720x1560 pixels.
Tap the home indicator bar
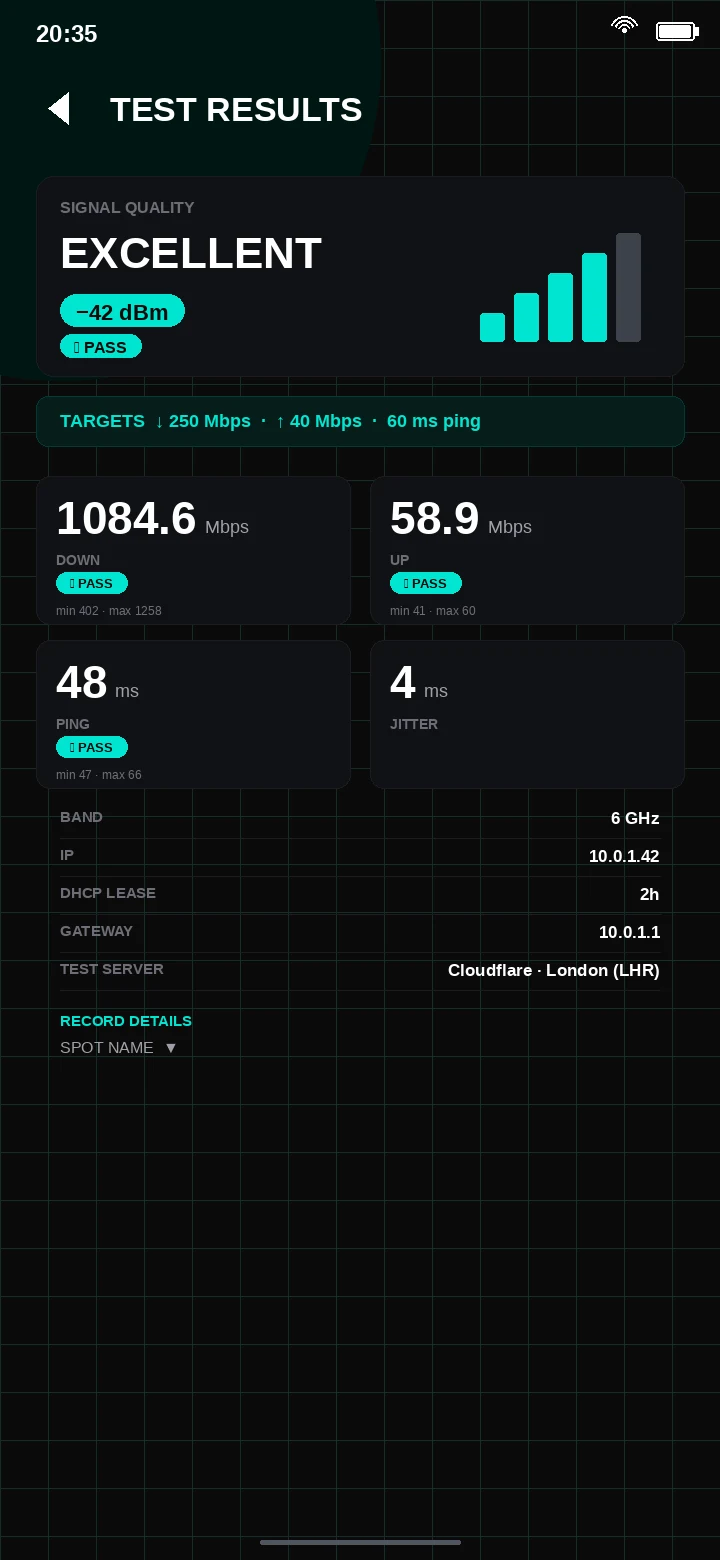[360, 1542]
